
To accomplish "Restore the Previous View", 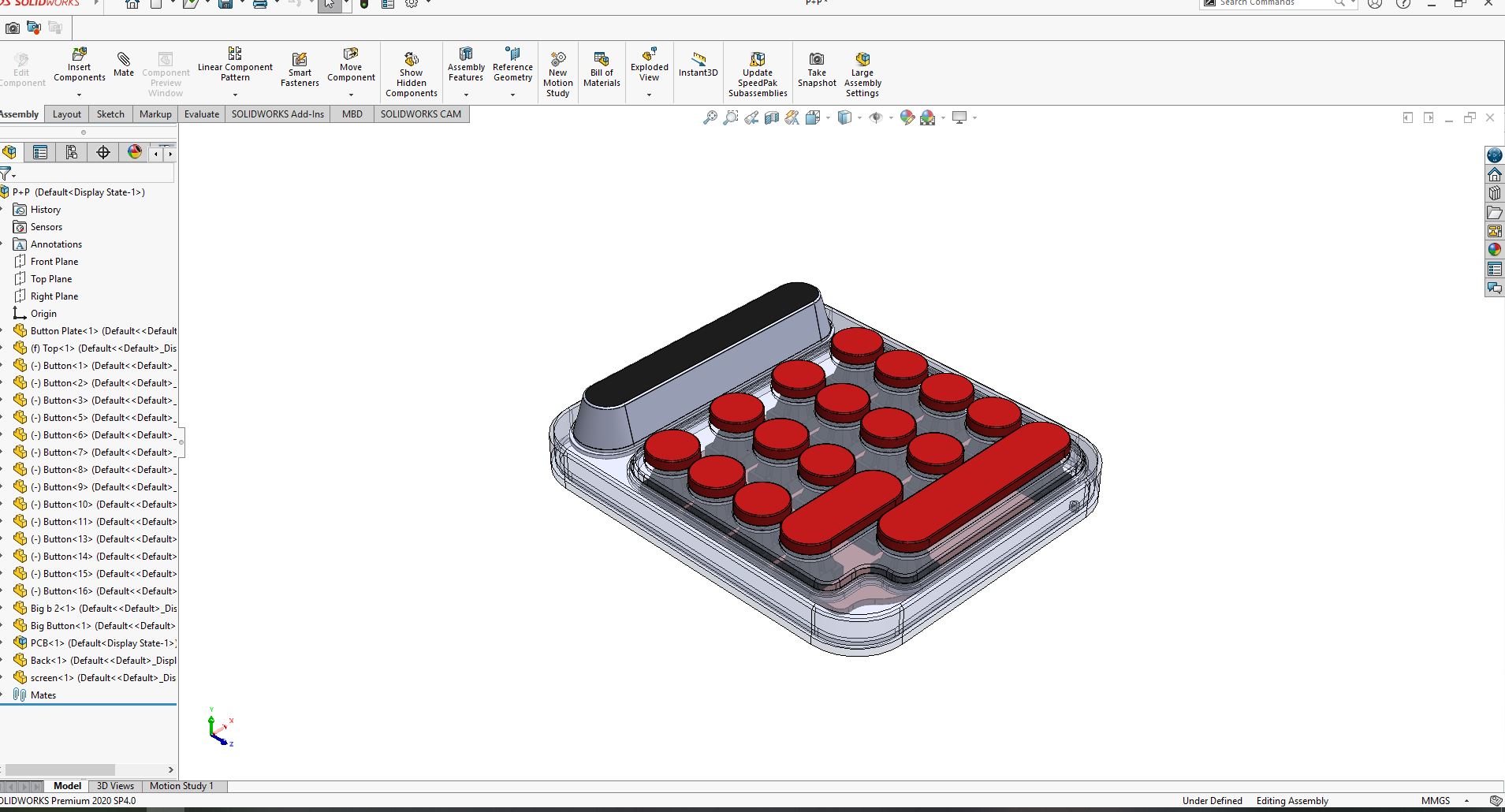I will coord(751,117).
